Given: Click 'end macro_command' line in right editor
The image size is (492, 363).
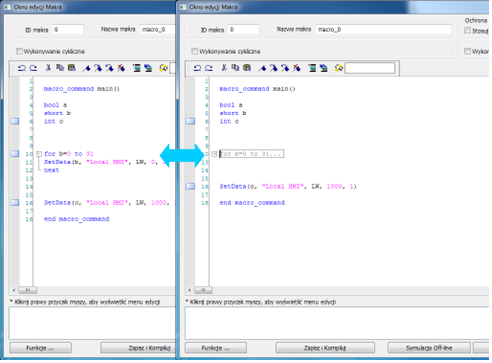Looking at the screenshot, I should click(252, 203).
